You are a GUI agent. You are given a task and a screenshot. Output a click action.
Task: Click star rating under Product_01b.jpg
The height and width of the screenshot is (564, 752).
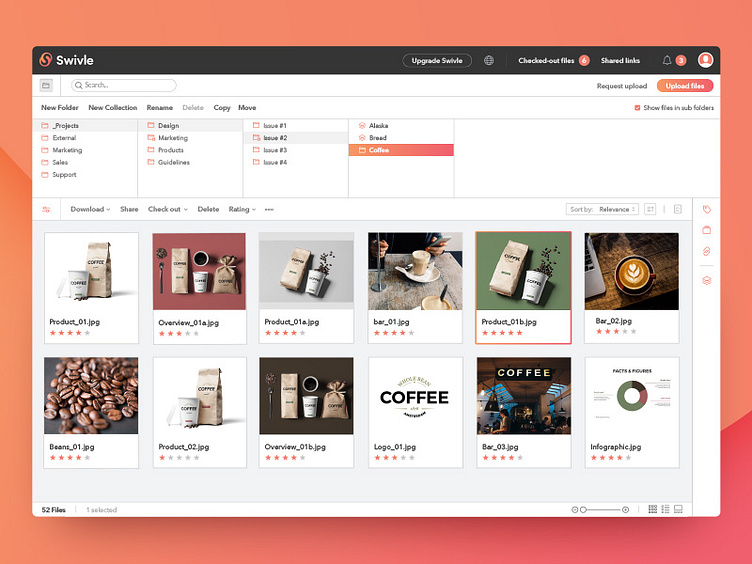tap(502, 333)
